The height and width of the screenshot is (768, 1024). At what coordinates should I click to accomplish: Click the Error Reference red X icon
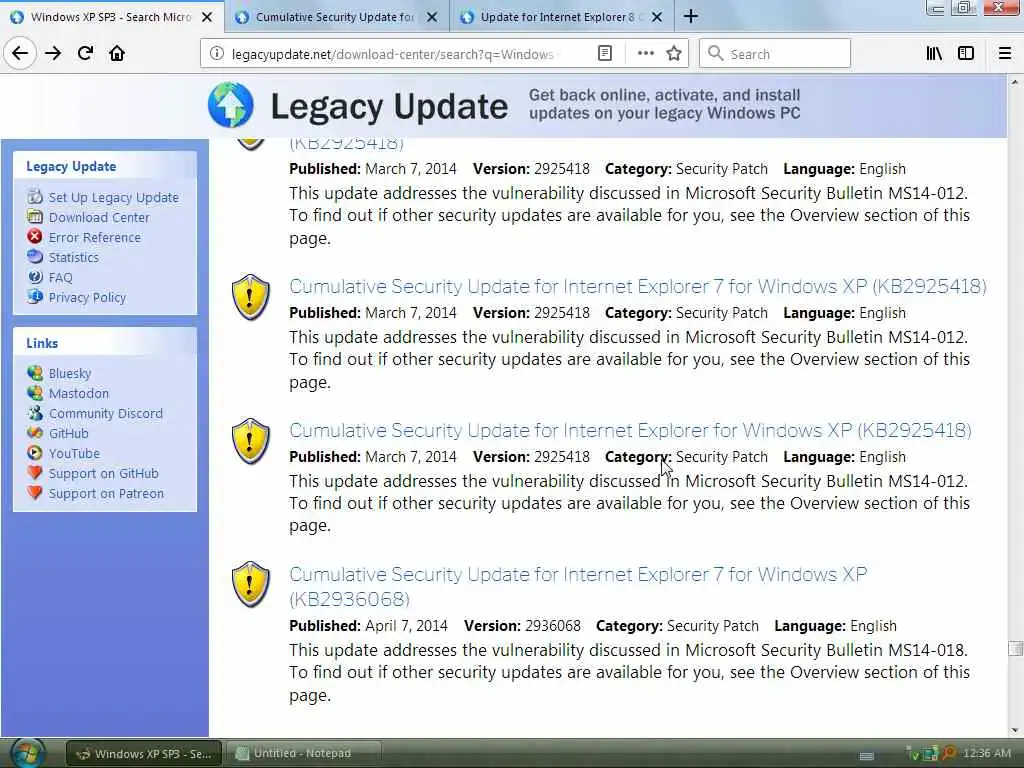(x=35, y=236)
